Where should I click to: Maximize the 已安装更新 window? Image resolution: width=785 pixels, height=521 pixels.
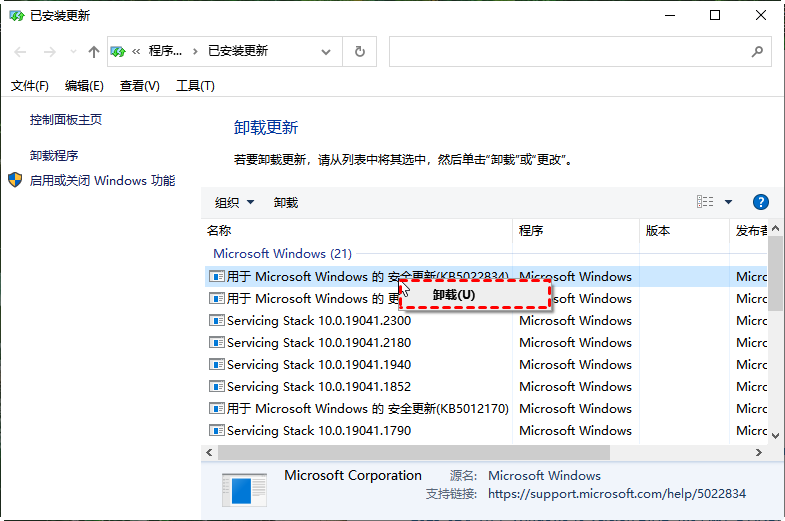715,16
